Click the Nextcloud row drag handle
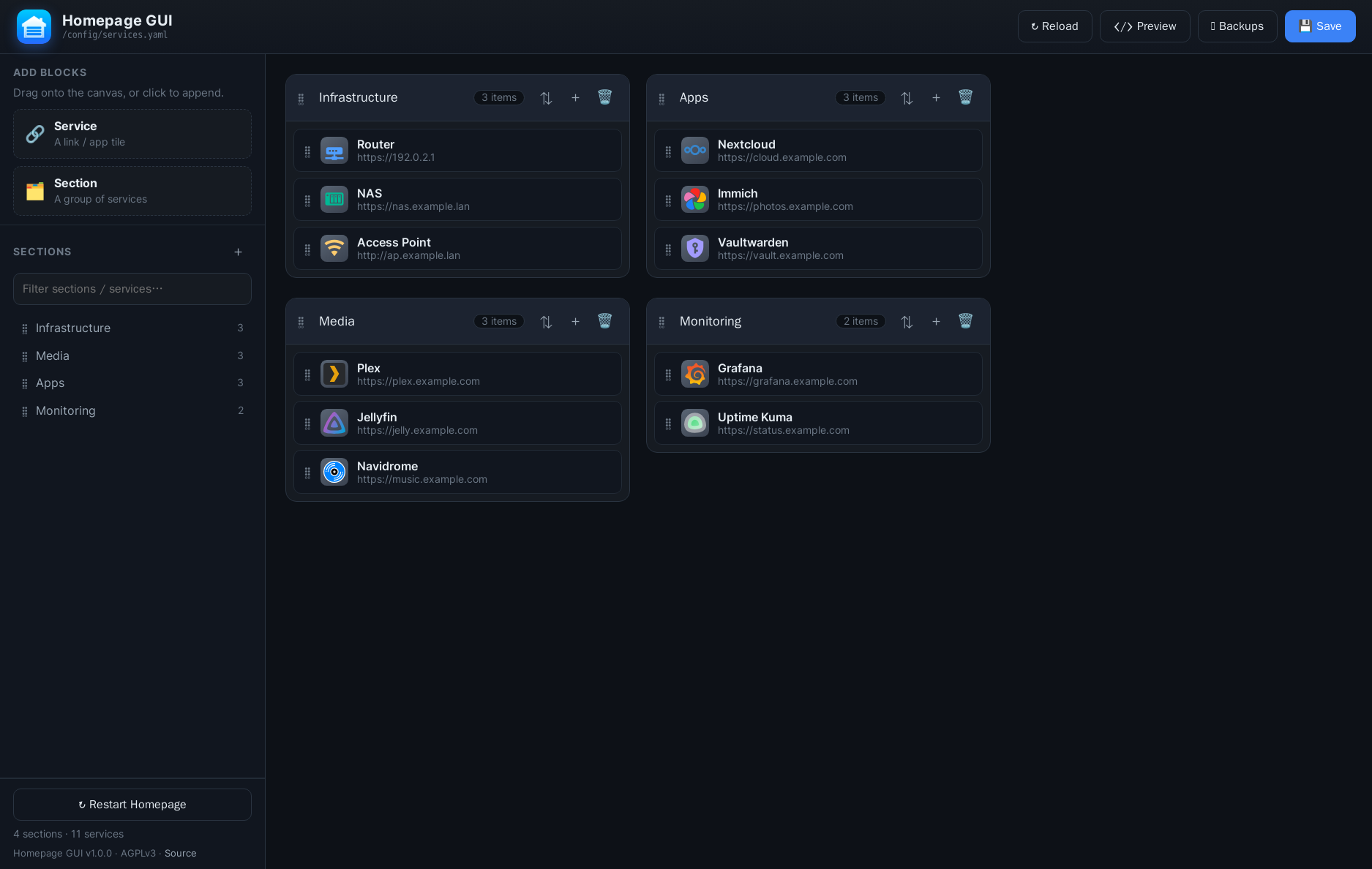The image size is (1372, 869). [x=668, y=152]
